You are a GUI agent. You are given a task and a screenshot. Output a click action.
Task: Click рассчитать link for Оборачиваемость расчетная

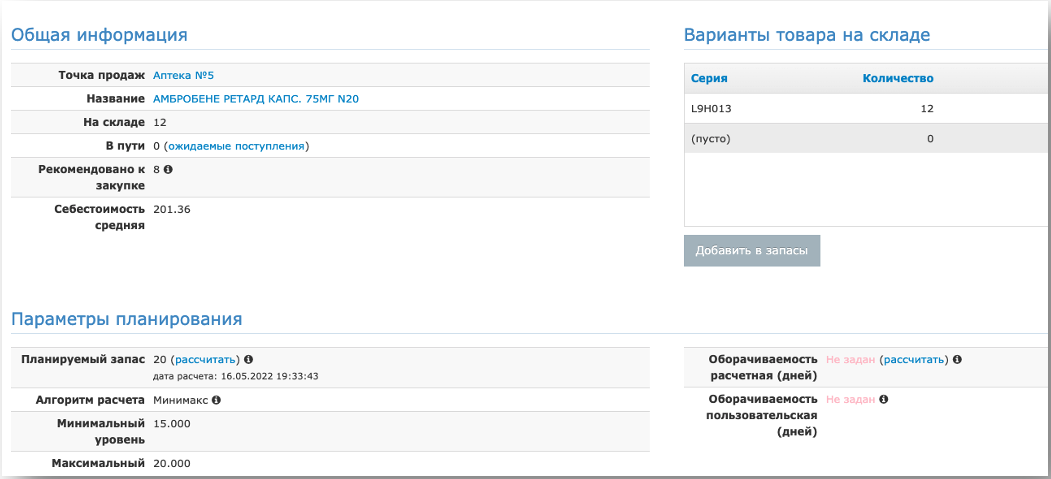point(914,360)
